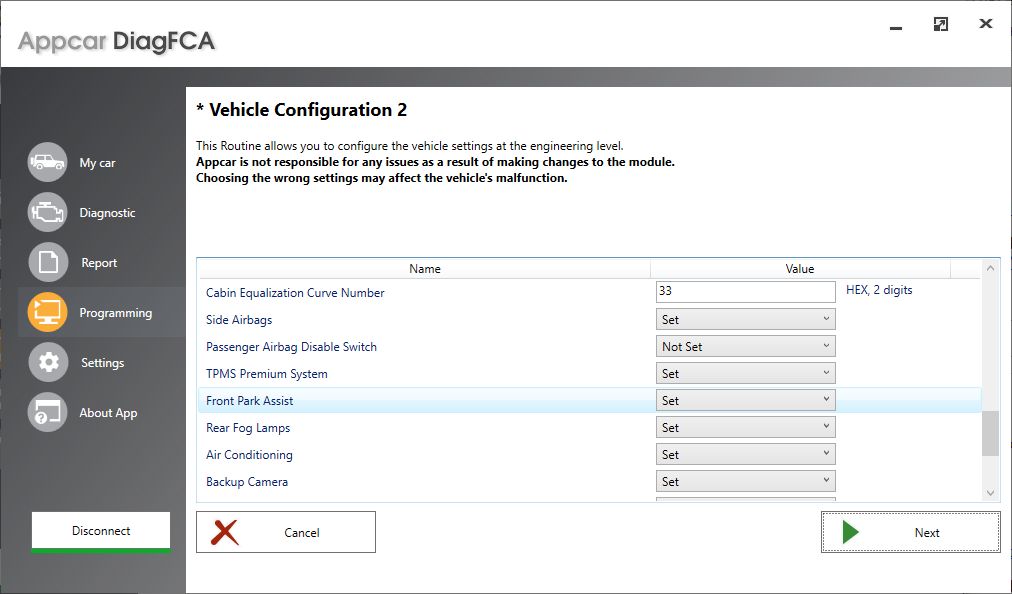The width and height of the screenshot is (1012, 594).
Task: Open the Front Park Assist dropdown
Action: pyautogui.click(x=745, y=400)
